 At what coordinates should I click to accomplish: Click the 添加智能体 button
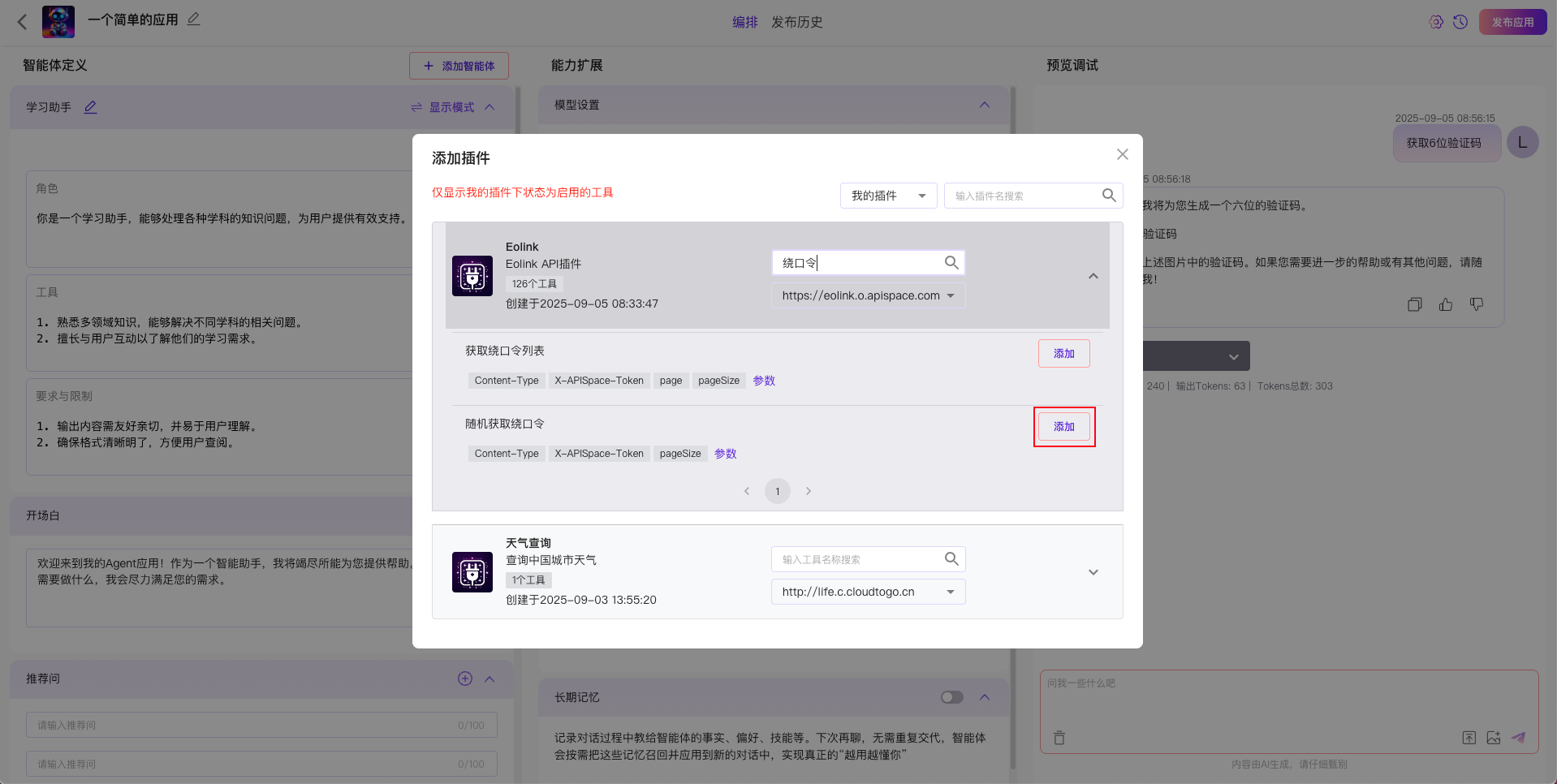[x=459, y=66]
